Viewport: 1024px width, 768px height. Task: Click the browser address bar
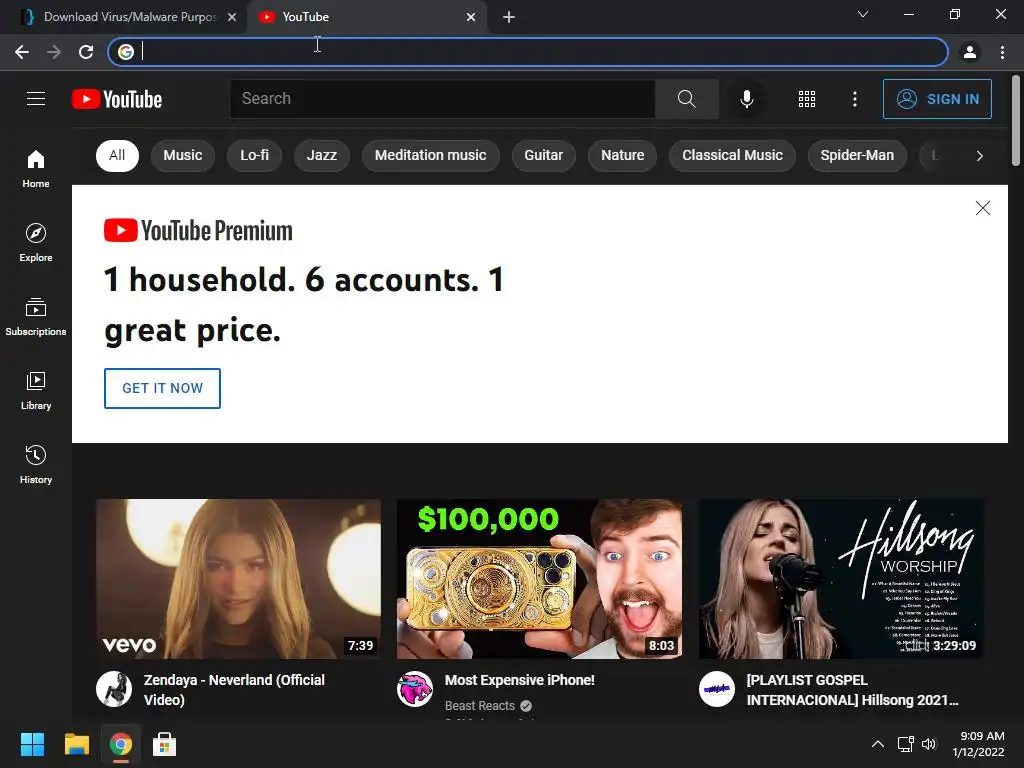coord(528,52)
